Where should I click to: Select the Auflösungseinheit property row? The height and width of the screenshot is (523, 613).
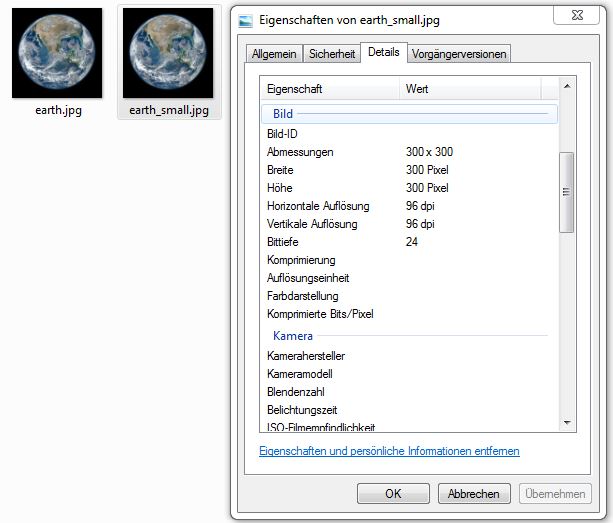pyautogui.click(x=409, y=278)
